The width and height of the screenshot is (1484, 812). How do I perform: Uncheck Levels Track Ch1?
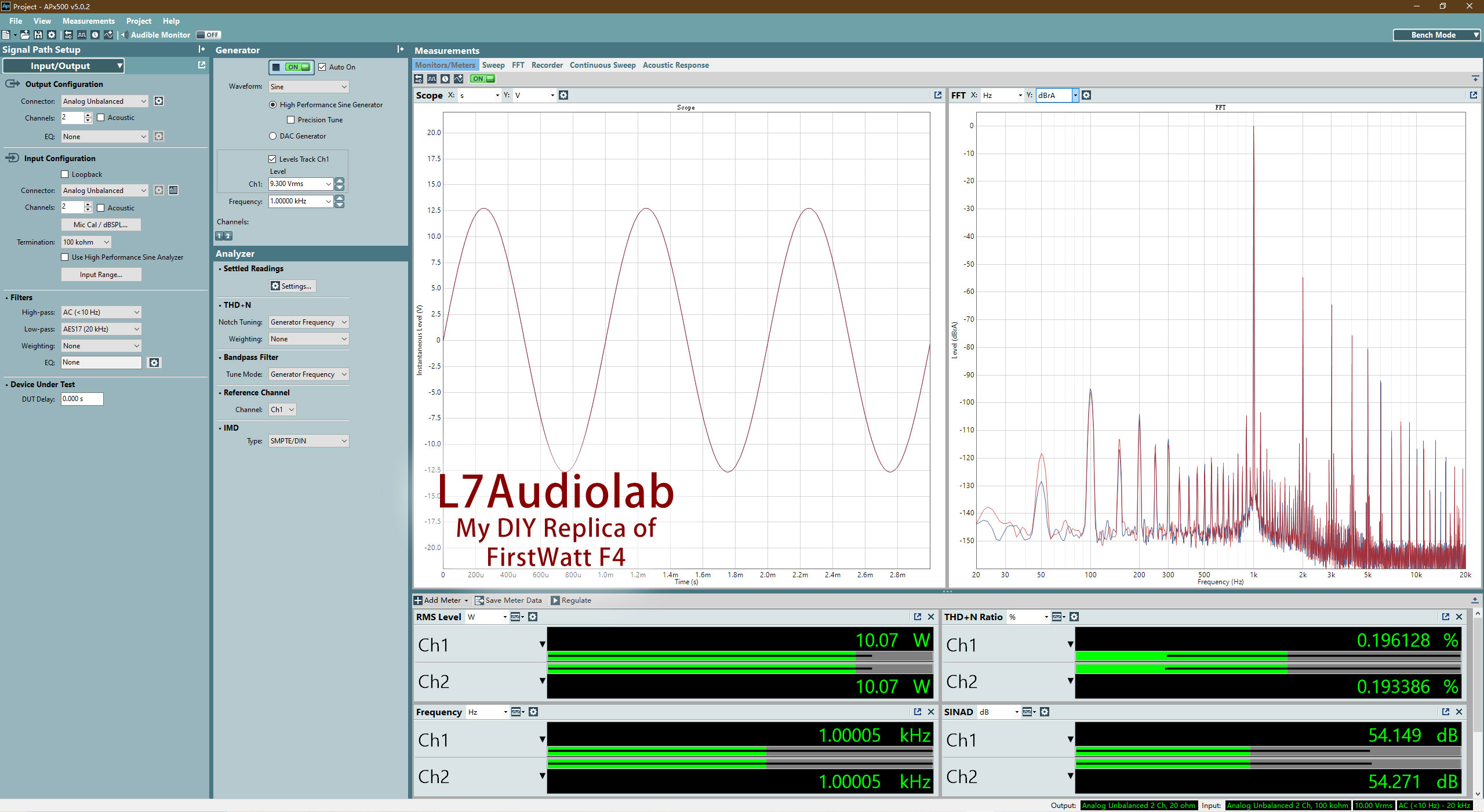tap(272, 159)
